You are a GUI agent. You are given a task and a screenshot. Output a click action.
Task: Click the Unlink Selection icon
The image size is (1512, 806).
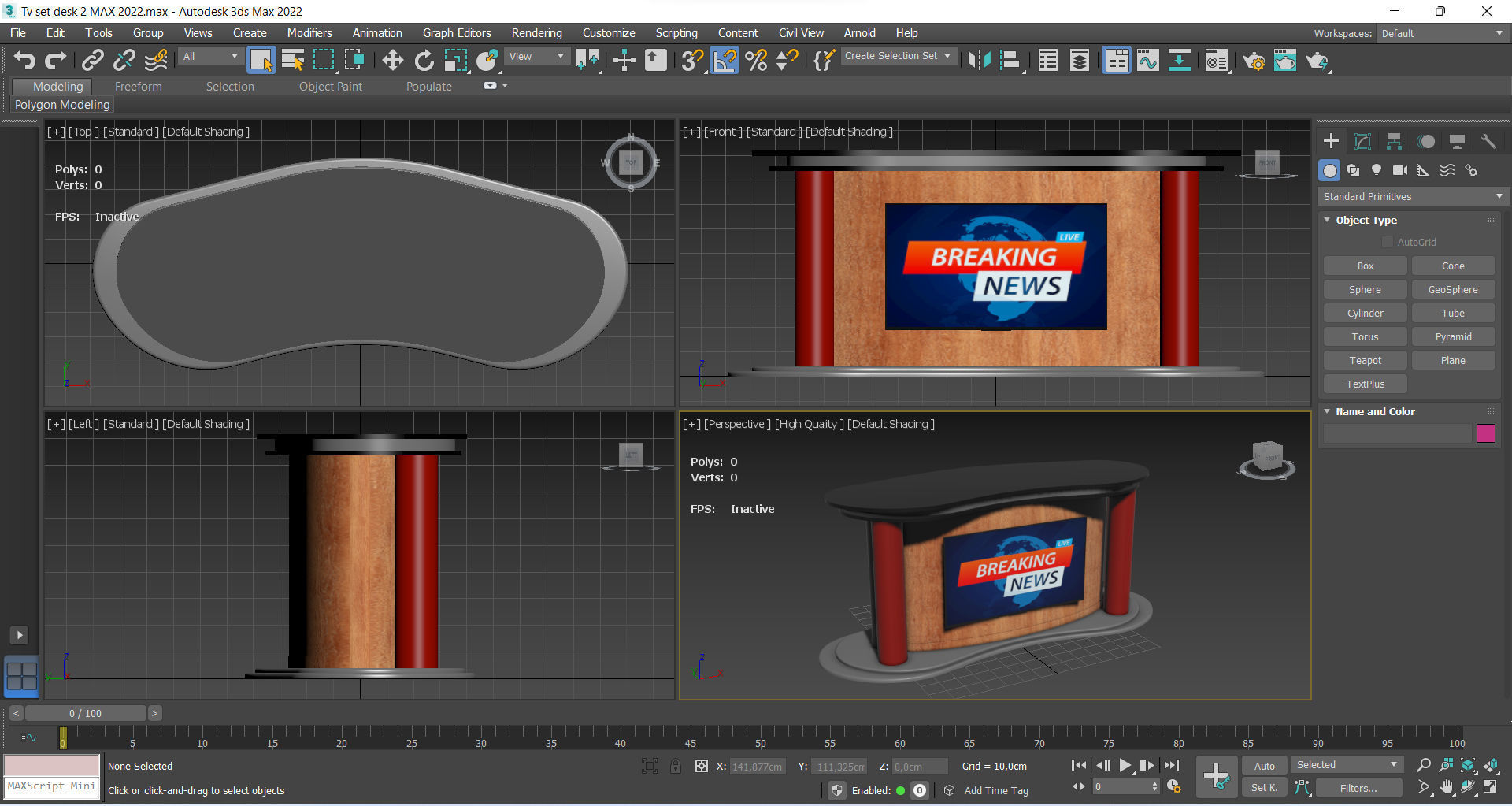pos(124,60)
